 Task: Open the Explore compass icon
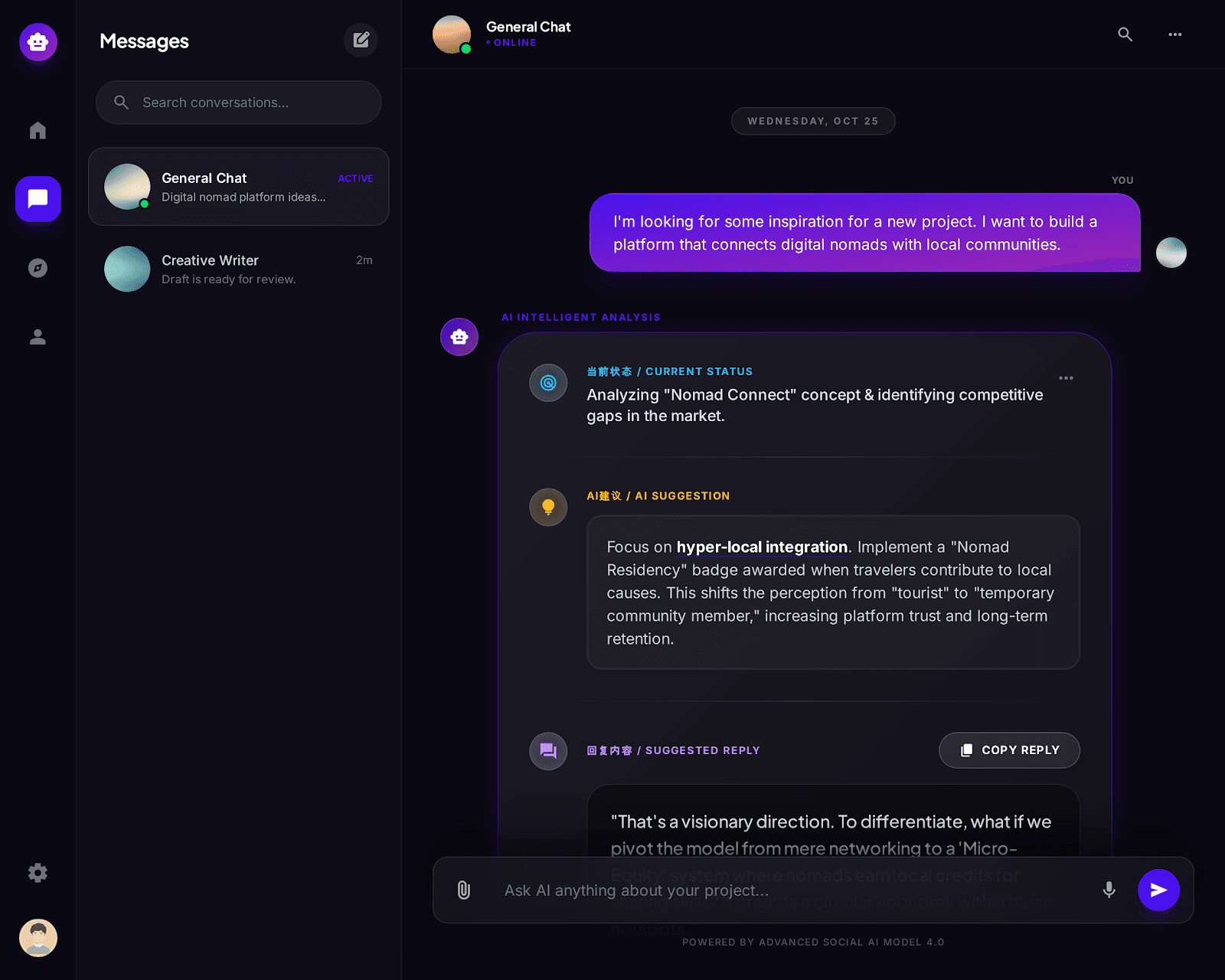(x=38, y=268)
